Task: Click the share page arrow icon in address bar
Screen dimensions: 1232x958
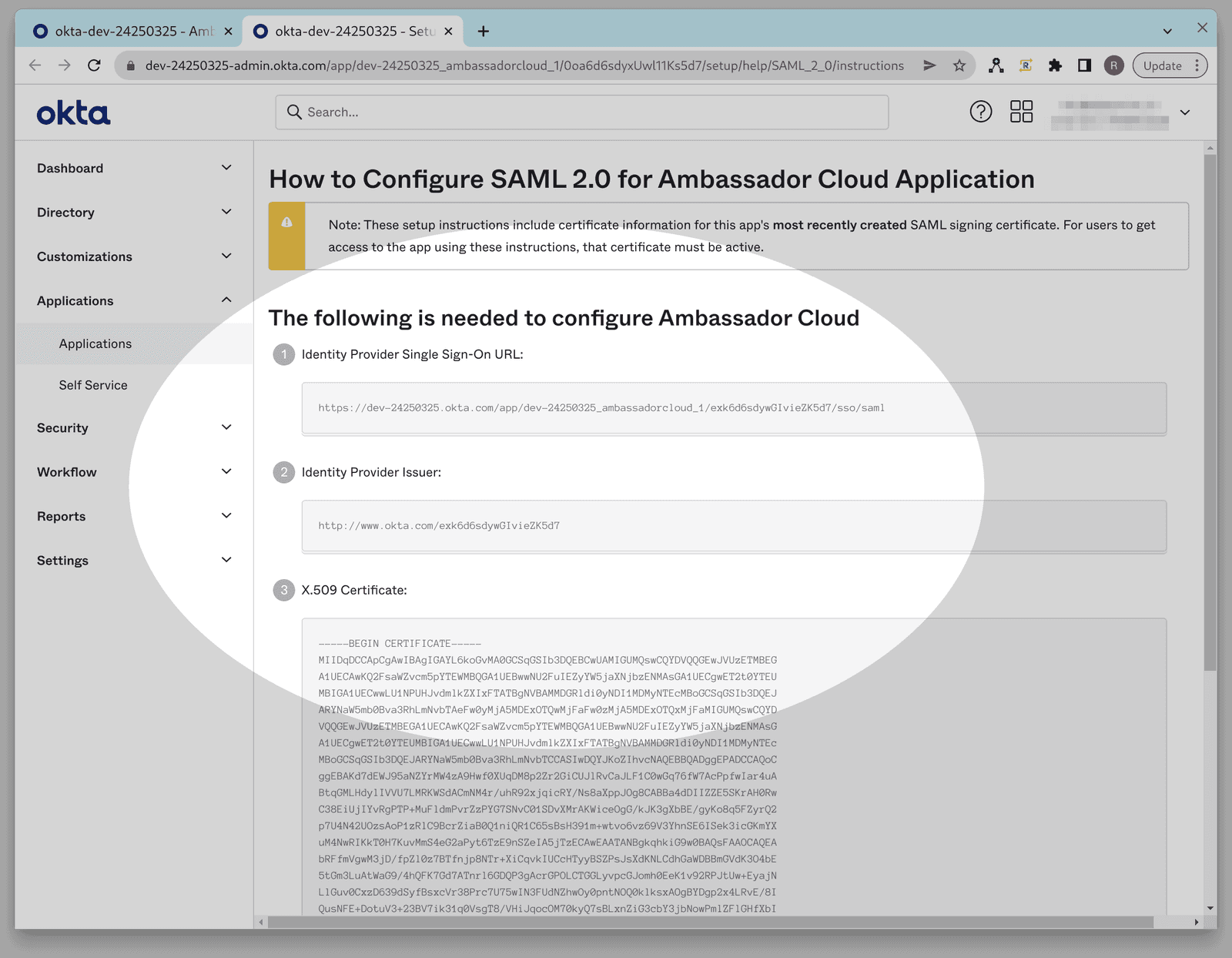Action: 929,65
